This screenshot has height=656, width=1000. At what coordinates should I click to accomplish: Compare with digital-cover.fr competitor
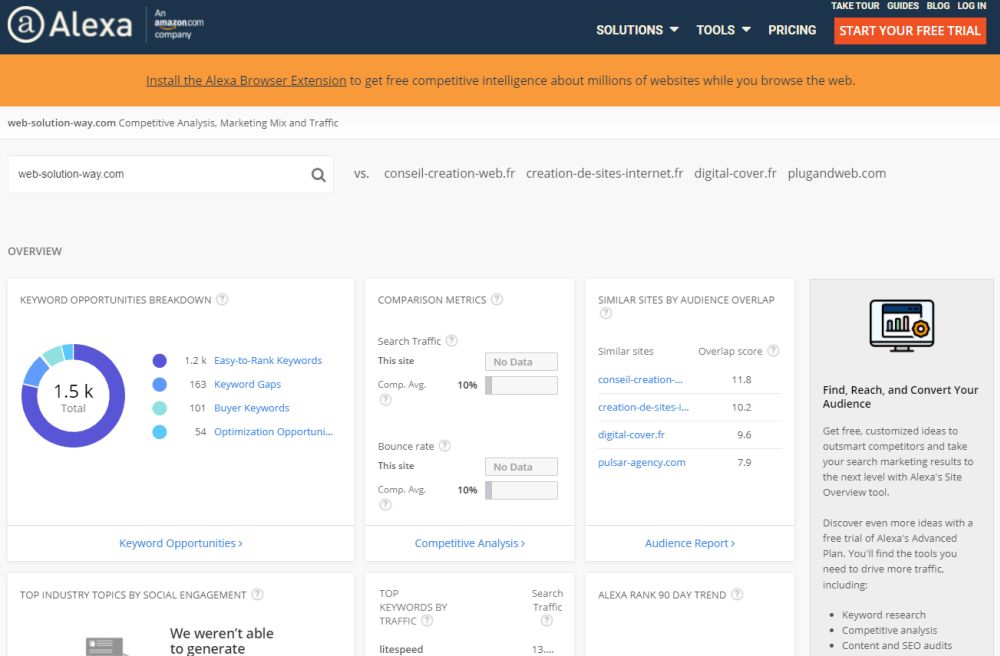coord(735,173)
